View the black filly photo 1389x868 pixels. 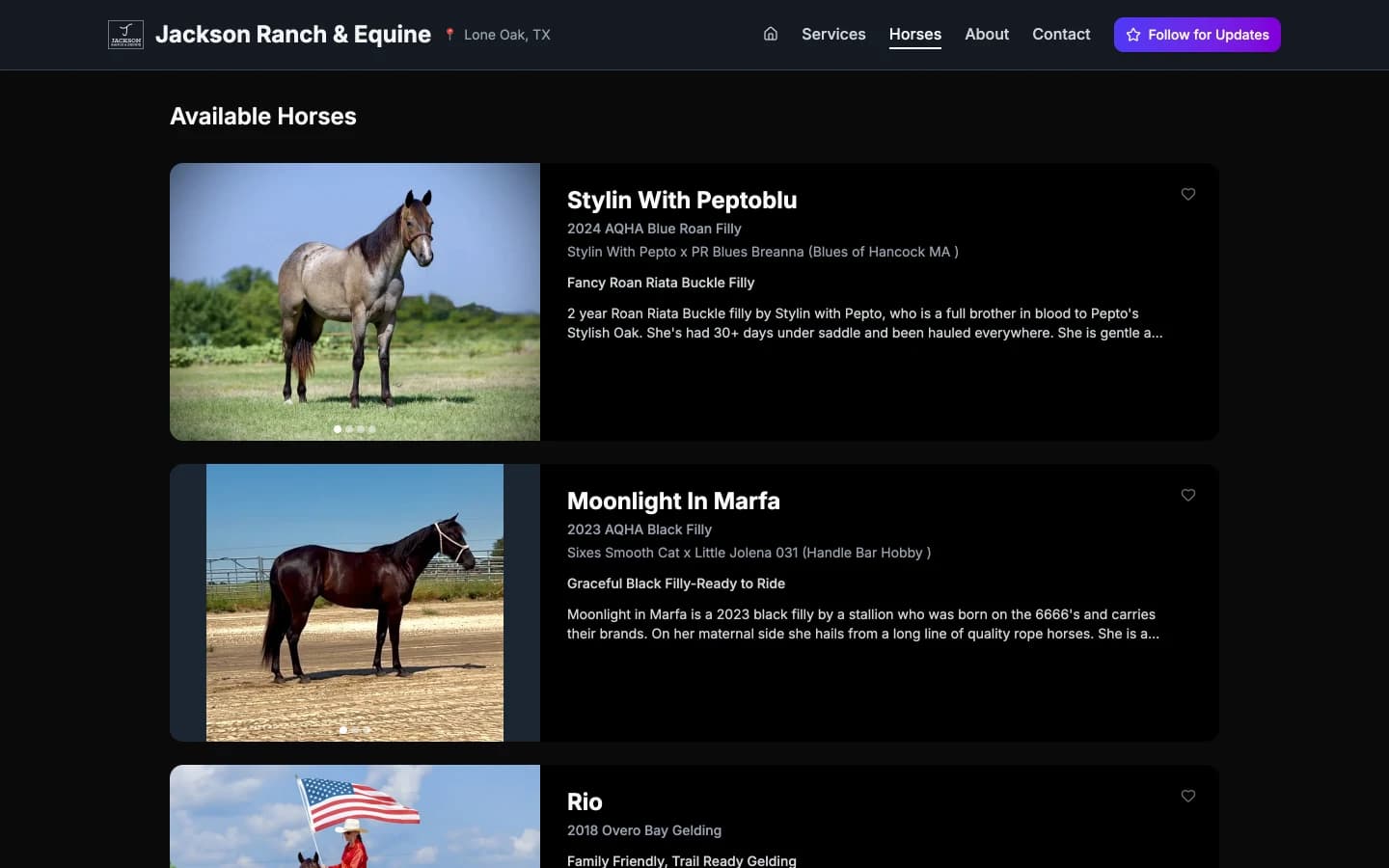[x=355, y=603]
